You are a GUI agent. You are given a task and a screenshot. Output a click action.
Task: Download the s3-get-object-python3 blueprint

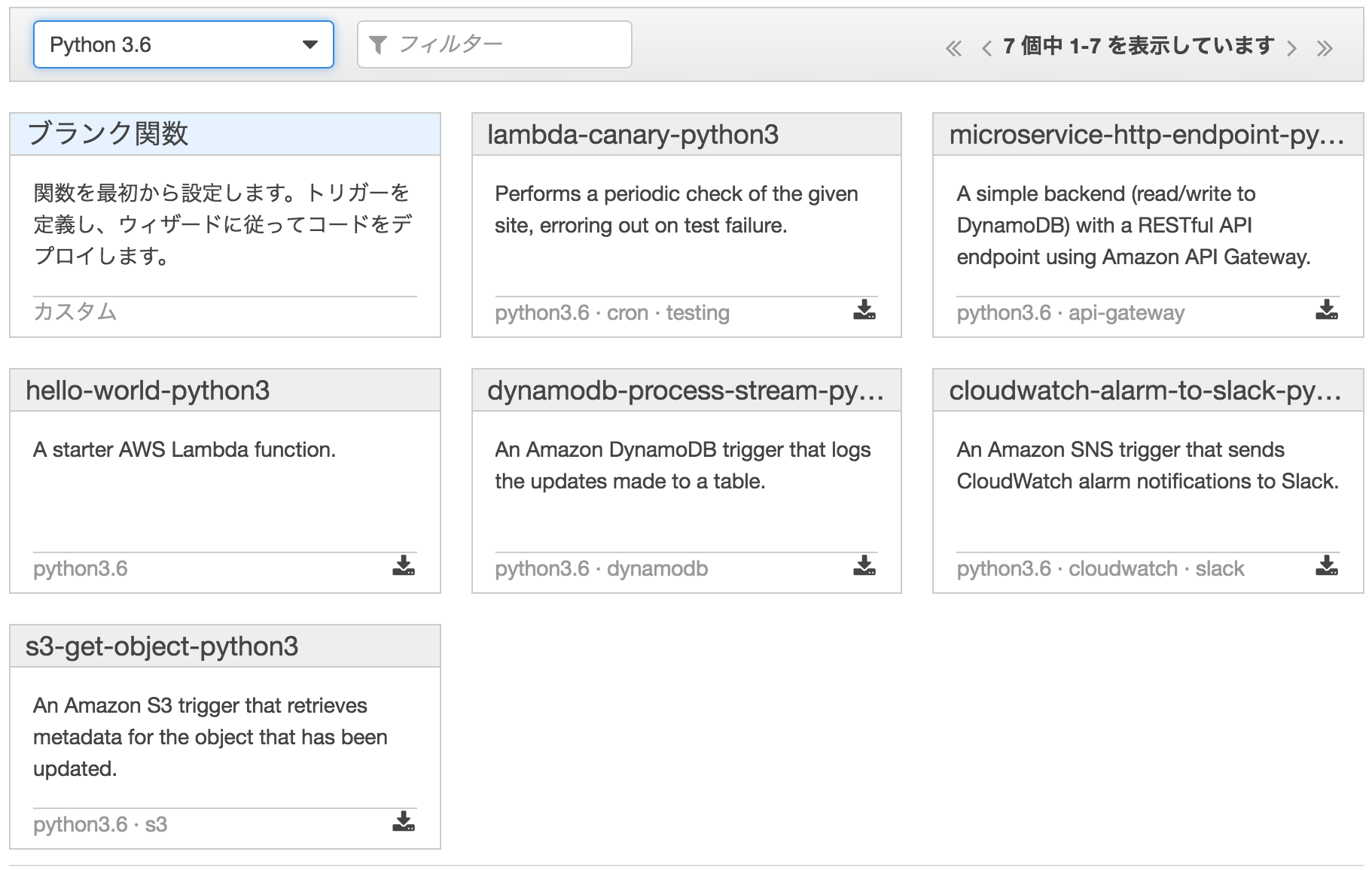[x=404, y=823]
